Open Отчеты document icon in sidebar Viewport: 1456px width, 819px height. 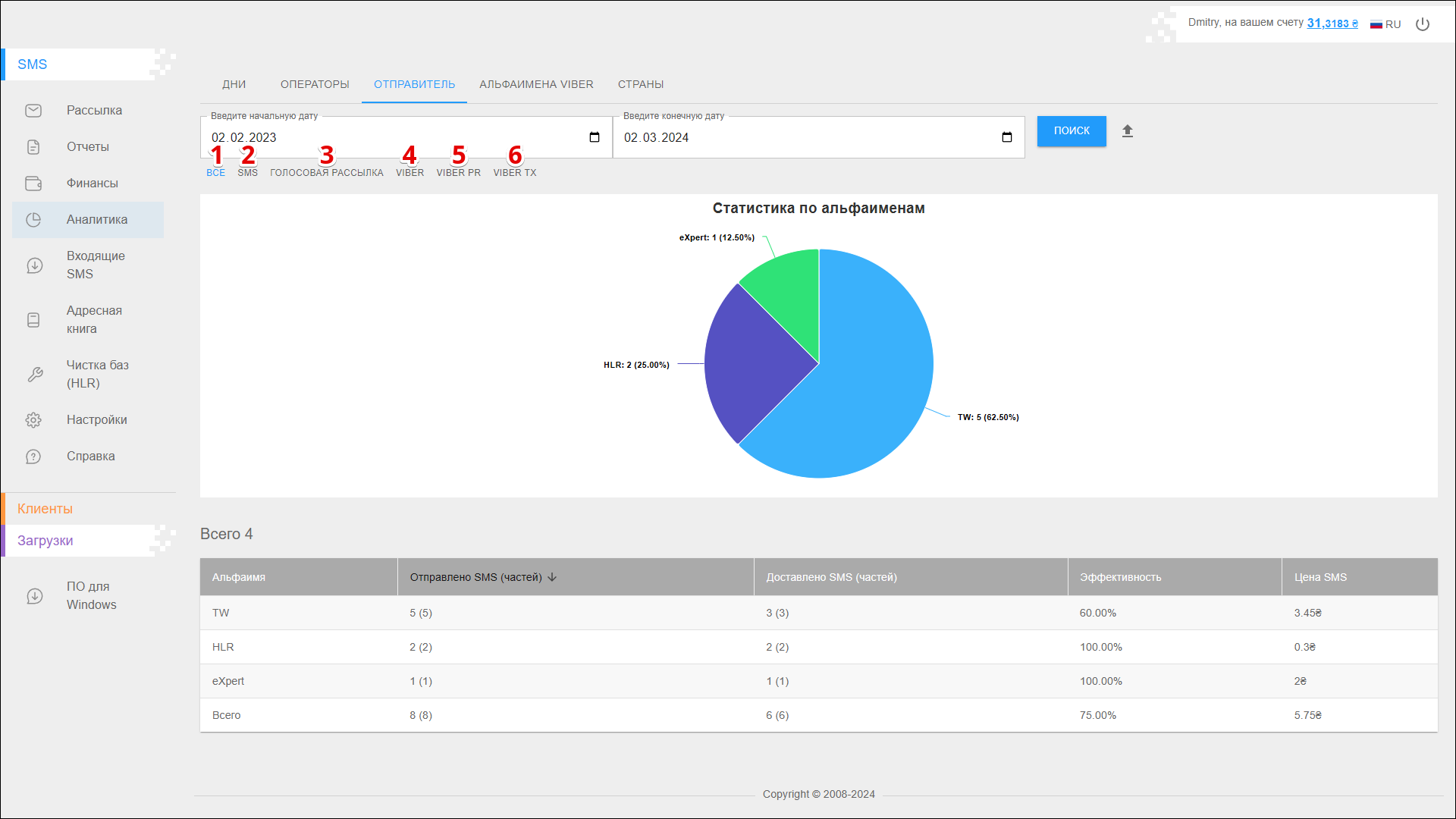coord(33,147)
